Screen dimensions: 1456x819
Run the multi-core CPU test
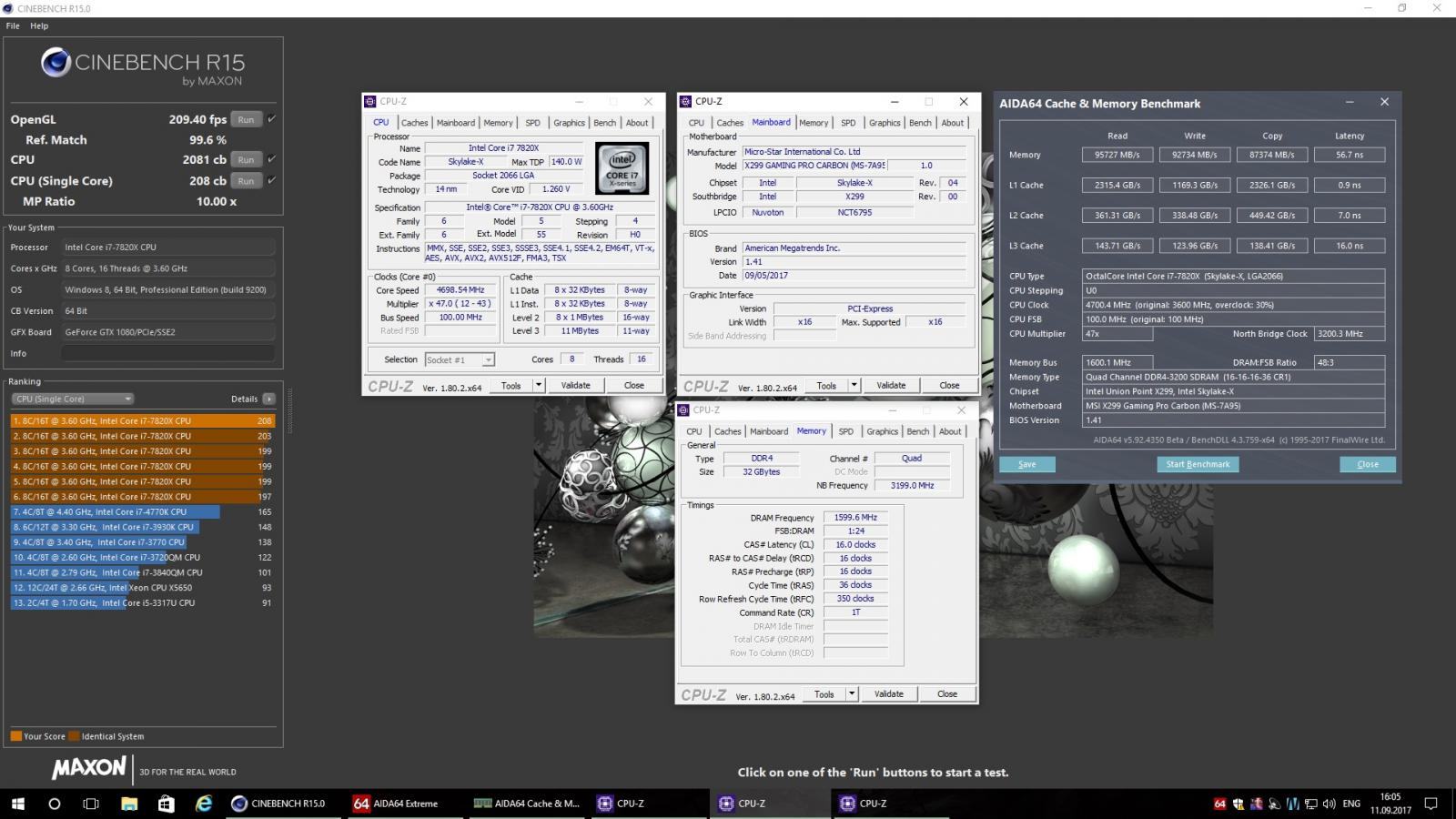(246, 159)
